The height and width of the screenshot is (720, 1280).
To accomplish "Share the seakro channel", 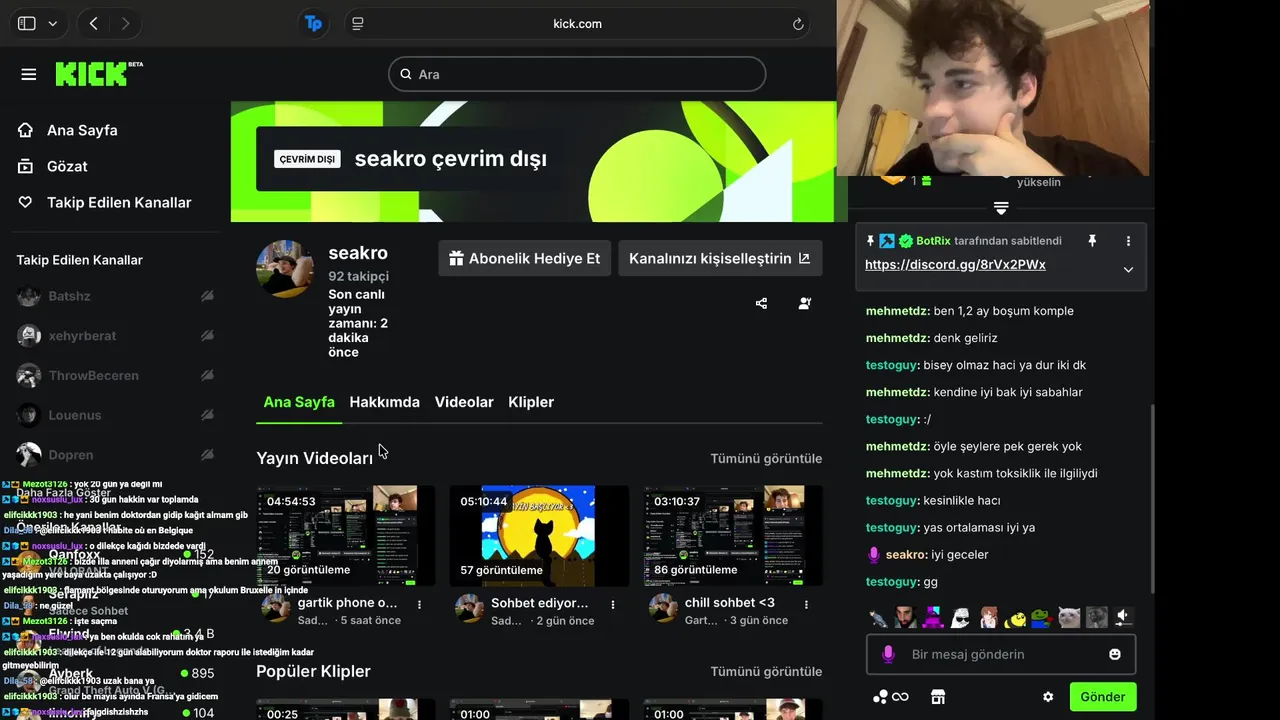I will click(x=761, y=303).
